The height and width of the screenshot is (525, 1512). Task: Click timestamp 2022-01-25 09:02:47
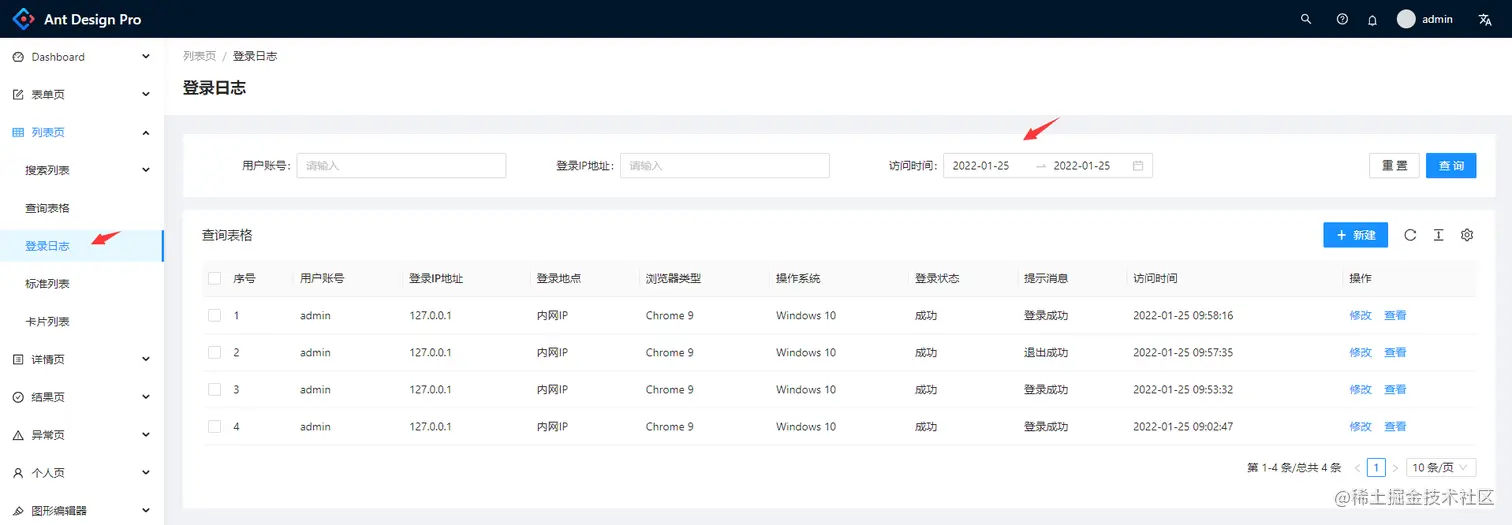[x=1183, y=426]
